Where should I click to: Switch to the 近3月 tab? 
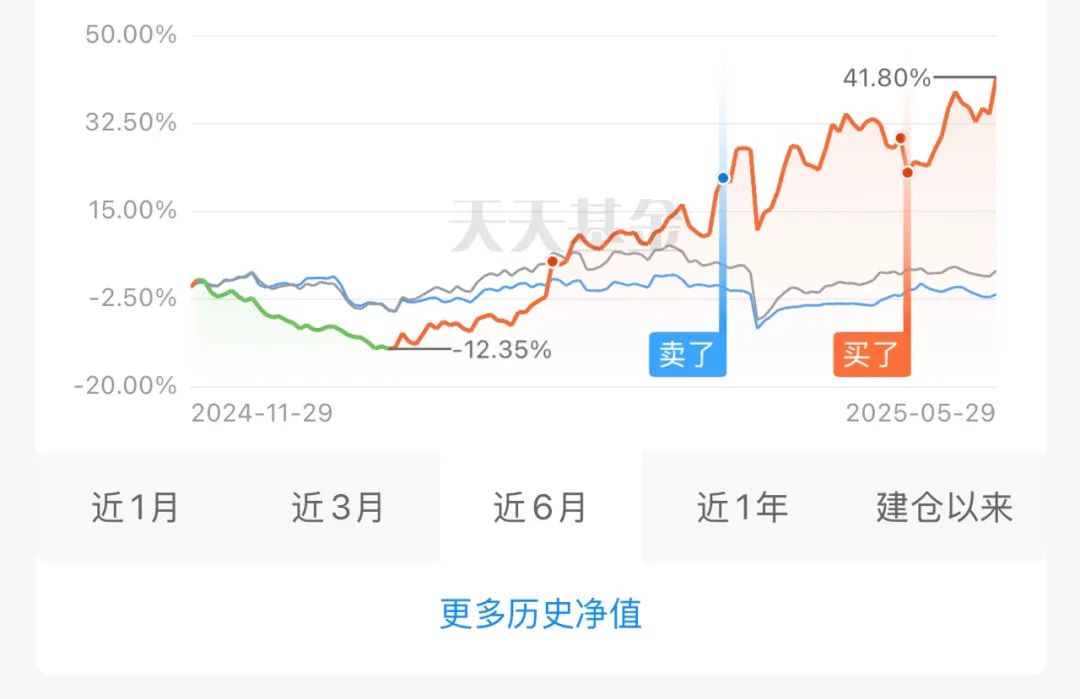coord(338,508)
